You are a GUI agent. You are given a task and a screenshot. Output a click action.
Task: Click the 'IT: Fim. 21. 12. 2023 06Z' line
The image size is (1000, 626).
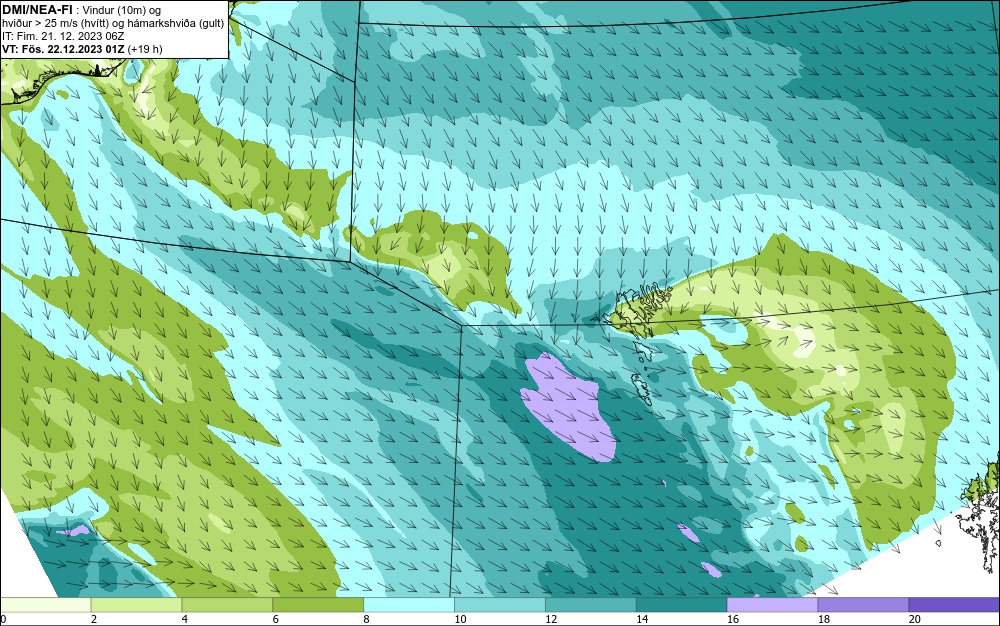pos(63,36)
